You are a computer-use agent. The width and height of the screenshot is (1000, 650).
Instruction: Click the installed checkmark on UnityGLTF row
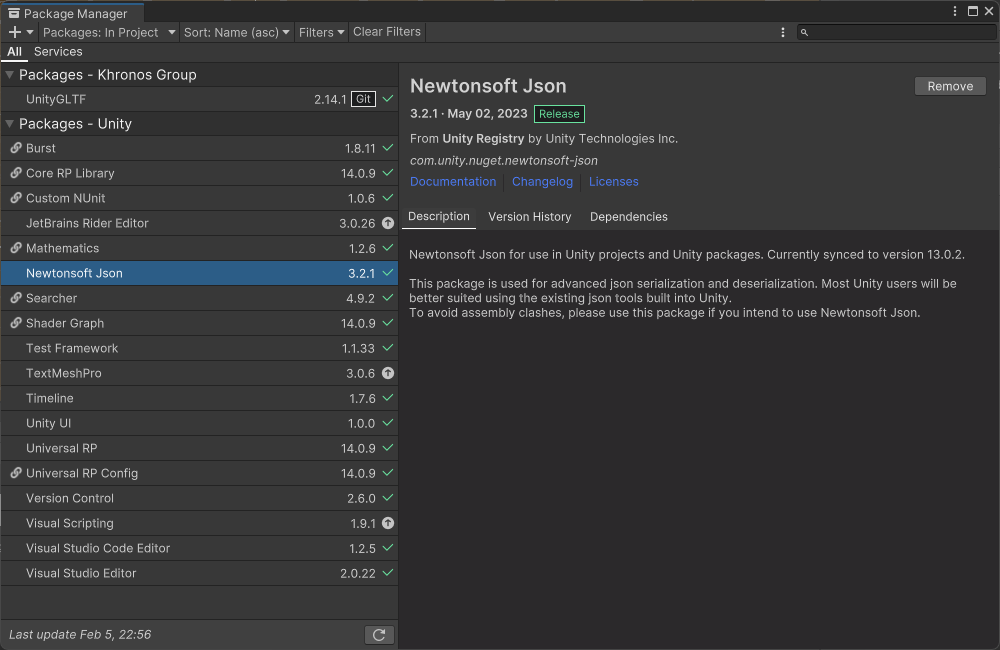tap(388, 99)
